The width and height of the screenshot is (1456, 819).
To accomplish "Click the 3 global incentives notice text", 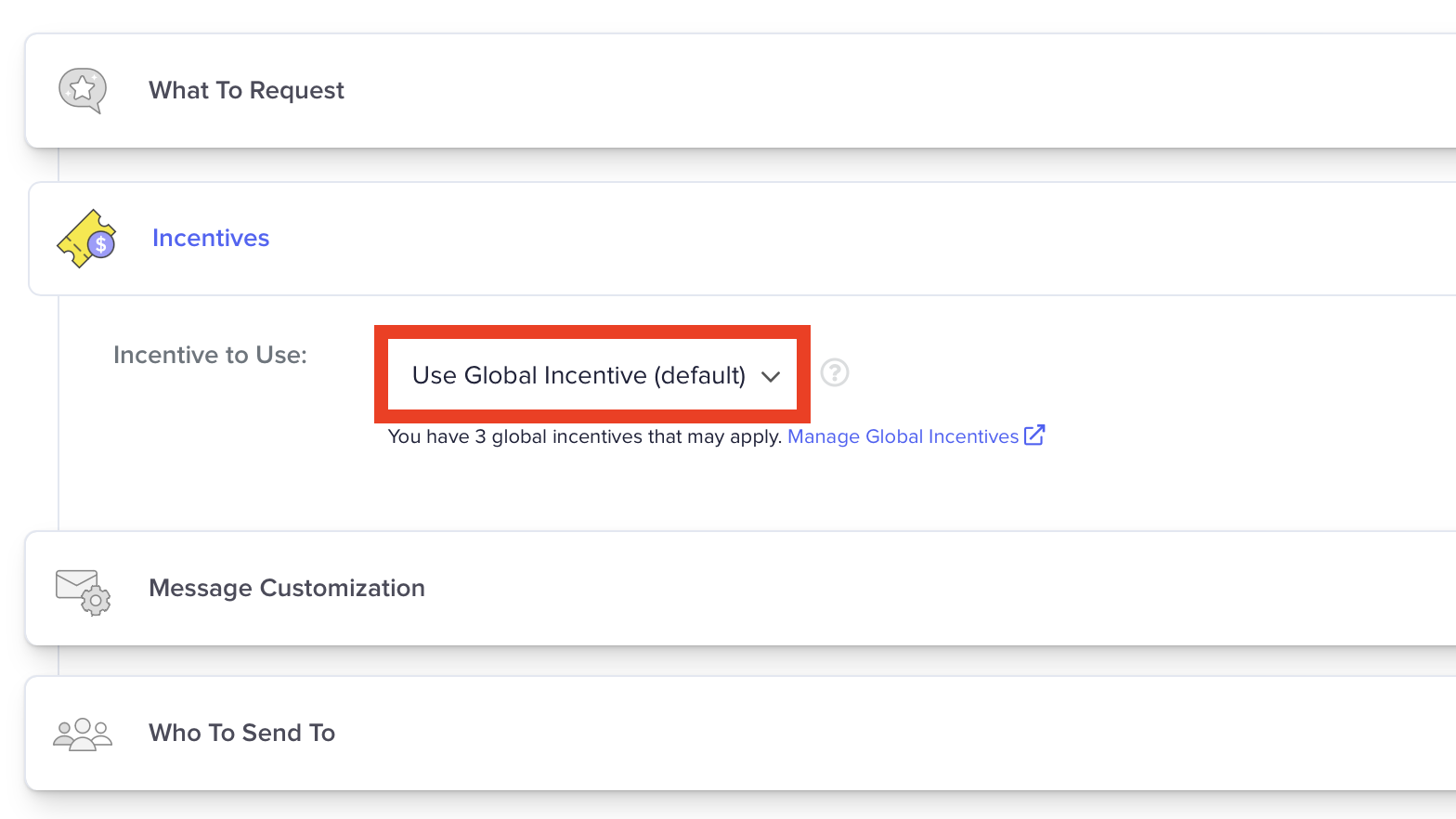I will (585, 436).
